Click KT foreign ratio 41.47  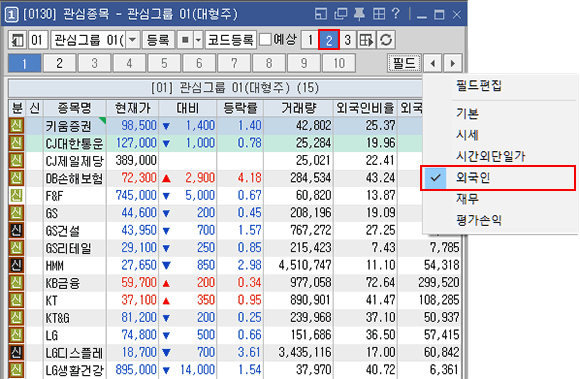pos(381,300)
